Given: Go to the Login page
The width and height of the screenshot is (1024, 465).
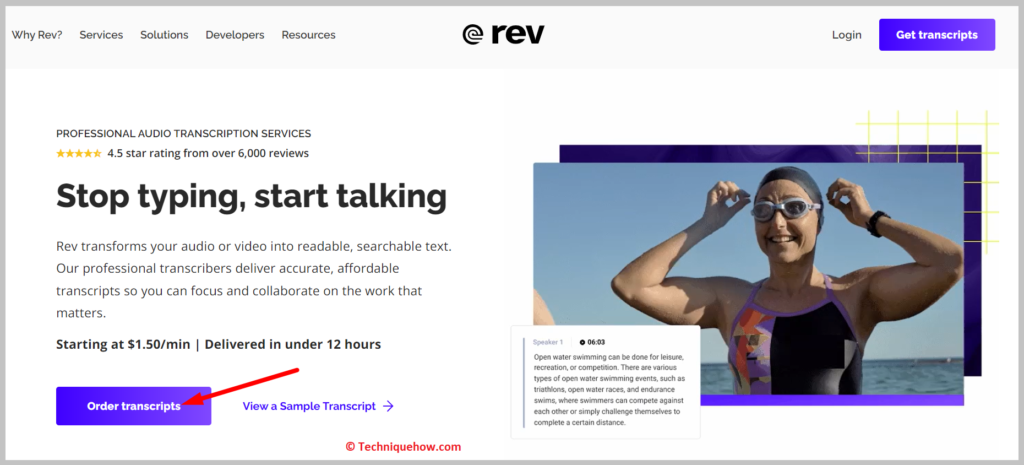Looking at the screenshot, I should point(846,35).
